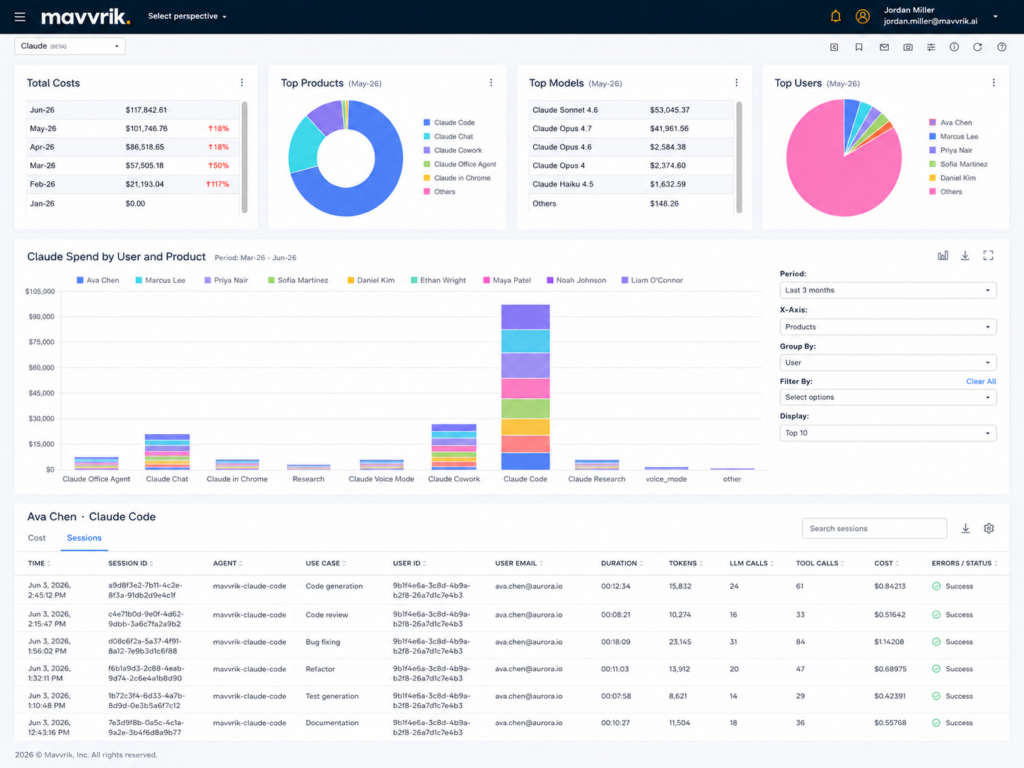
Task: Sort by the COST column header
Action: (886, 563)
